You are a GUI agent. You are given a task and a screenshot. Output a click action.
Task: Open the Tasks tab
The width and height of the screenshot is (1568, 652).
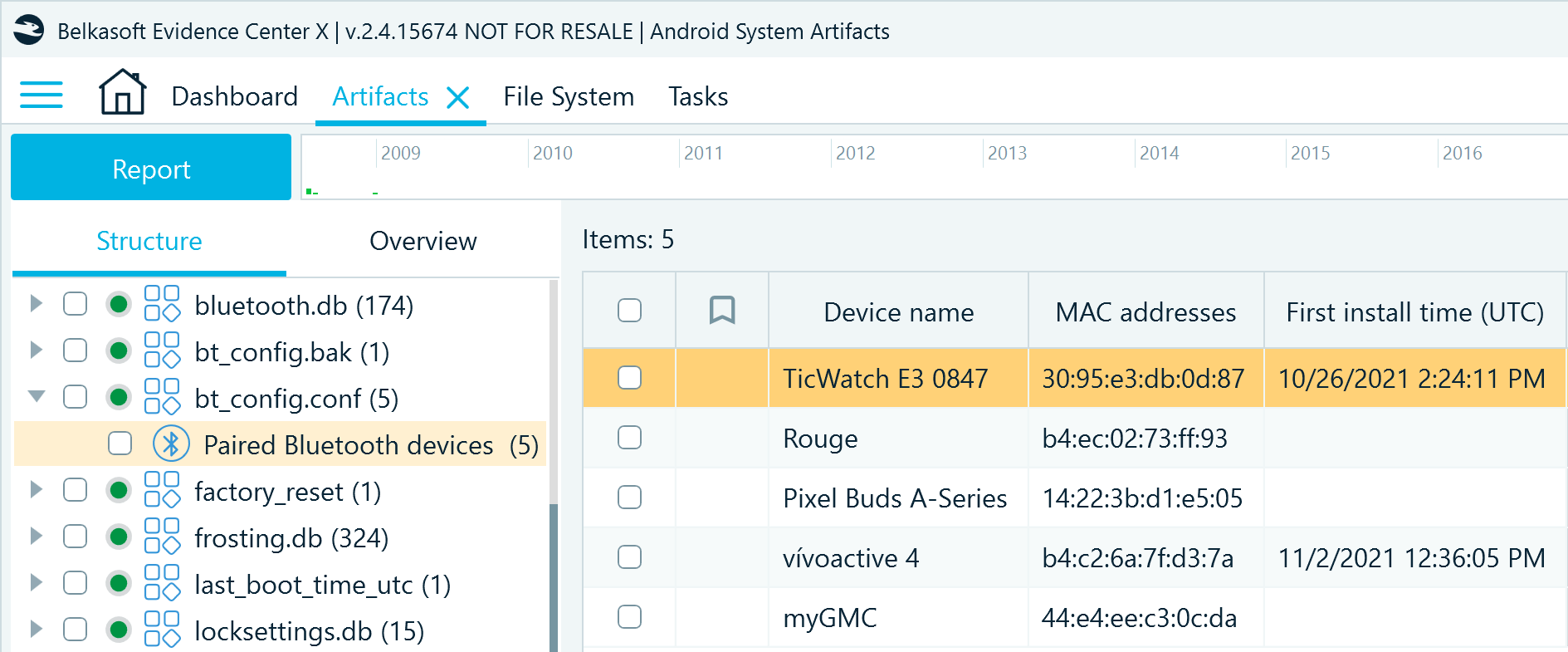(698, 96)
